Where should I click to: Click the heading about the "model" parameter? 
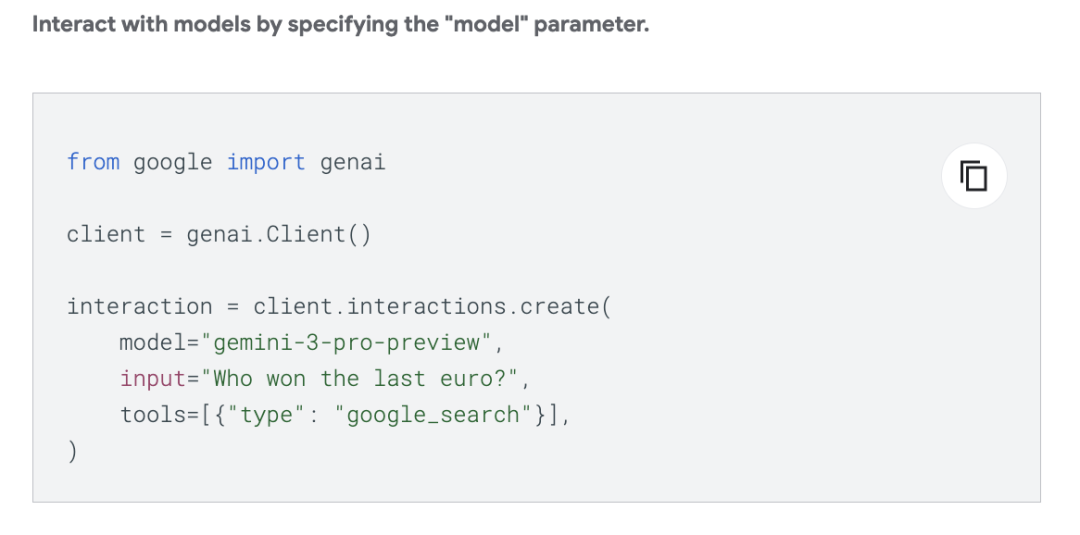coord(340,25)
